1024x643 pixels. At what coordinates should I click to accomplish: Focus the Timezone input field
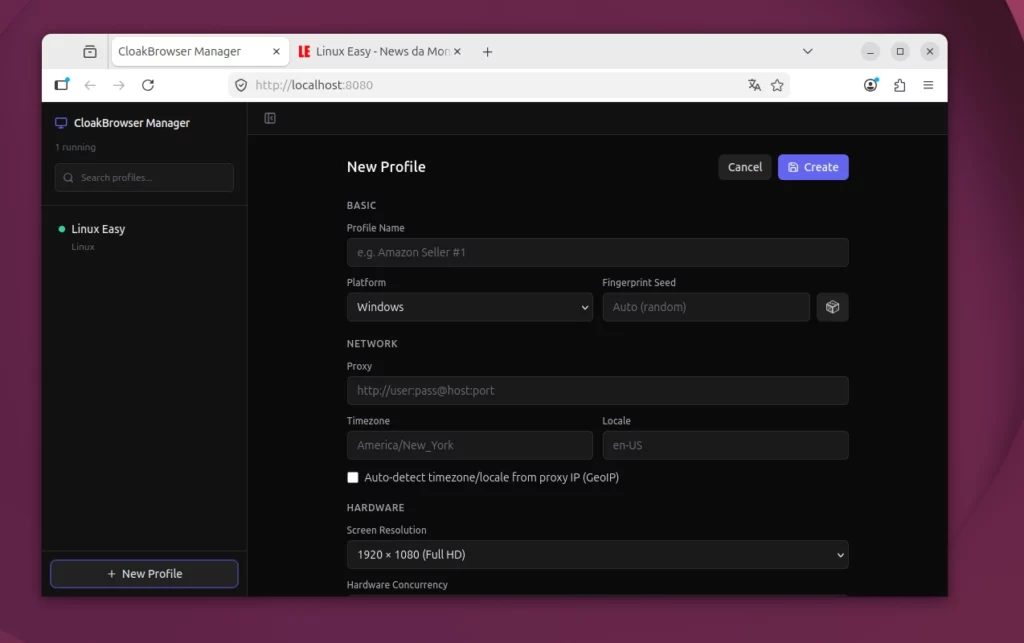(x=470, y=445)
